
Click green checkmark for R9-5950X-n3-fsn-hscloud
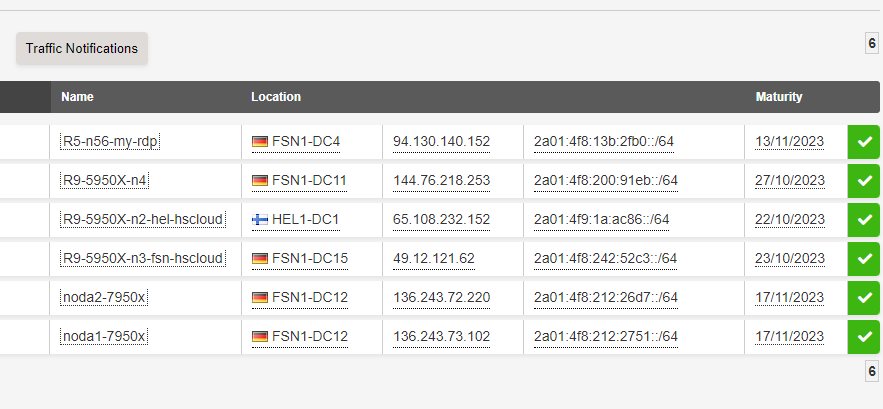pyautogui.click(x=864, y=259)
